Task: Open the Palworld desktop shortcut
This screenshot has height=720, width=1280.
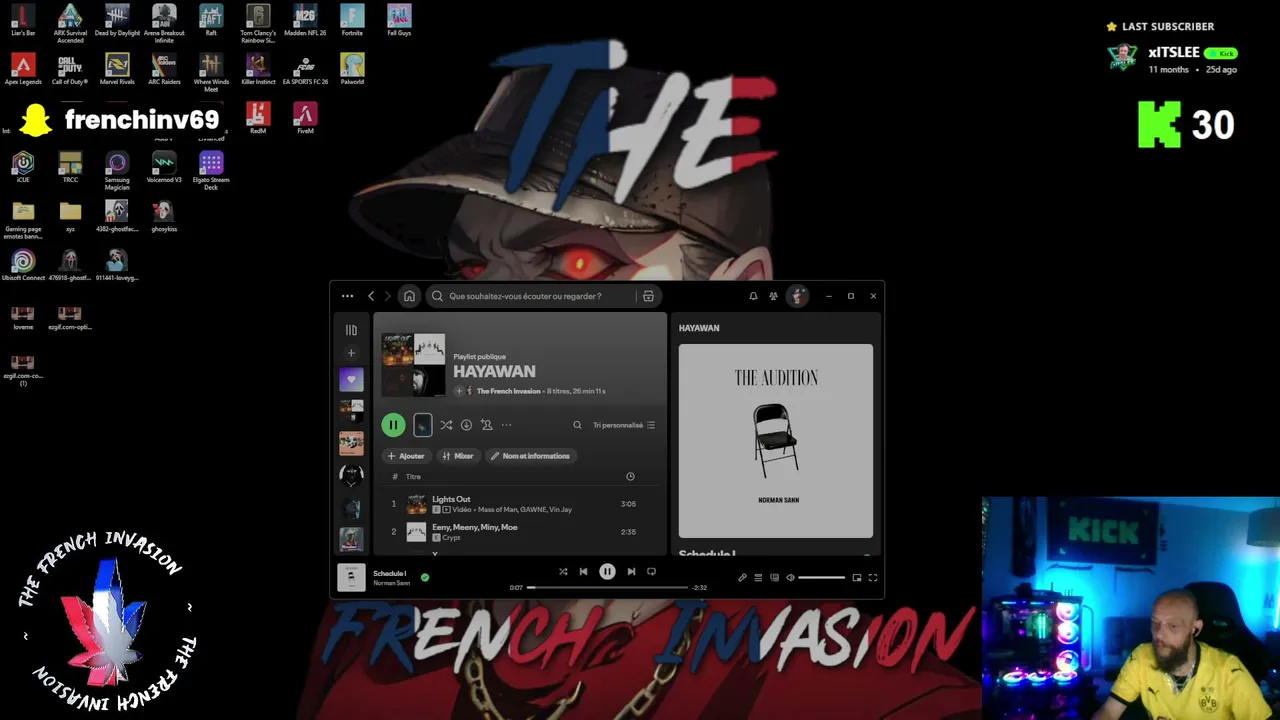Action: pos(352,69)
